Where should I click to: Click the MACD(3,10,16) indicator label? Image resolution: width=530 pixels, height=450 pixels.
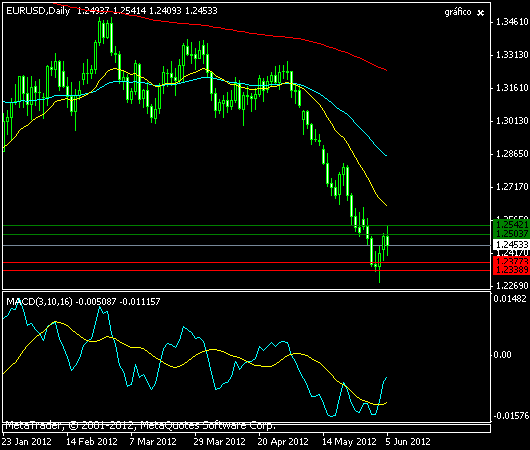pos(39,301)
